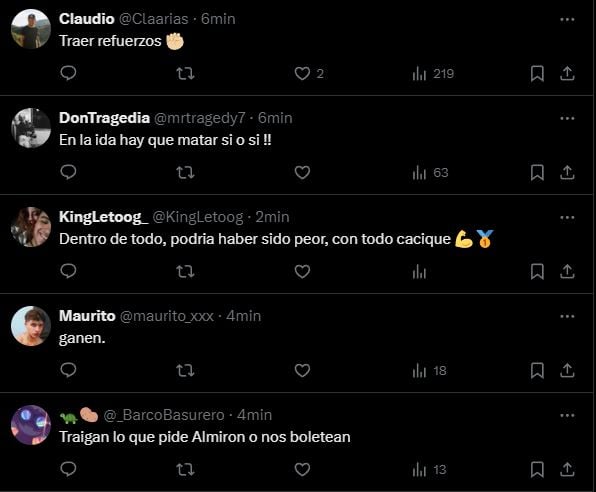Visit the @mrtragedy7 handle link
The height and width of the screenshot is (492, 596).
(200, 118)
